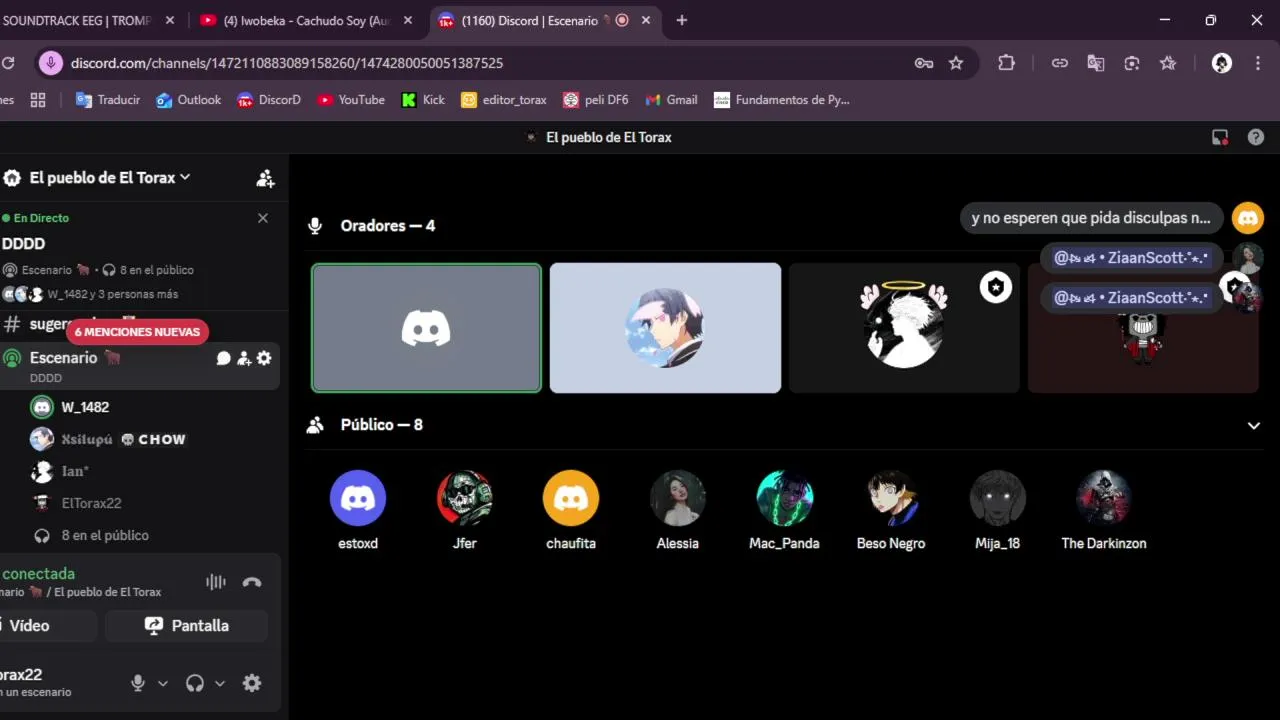Open Outlook bookmark
Screen dimensions: 1280x720
(x=189, y=100)
